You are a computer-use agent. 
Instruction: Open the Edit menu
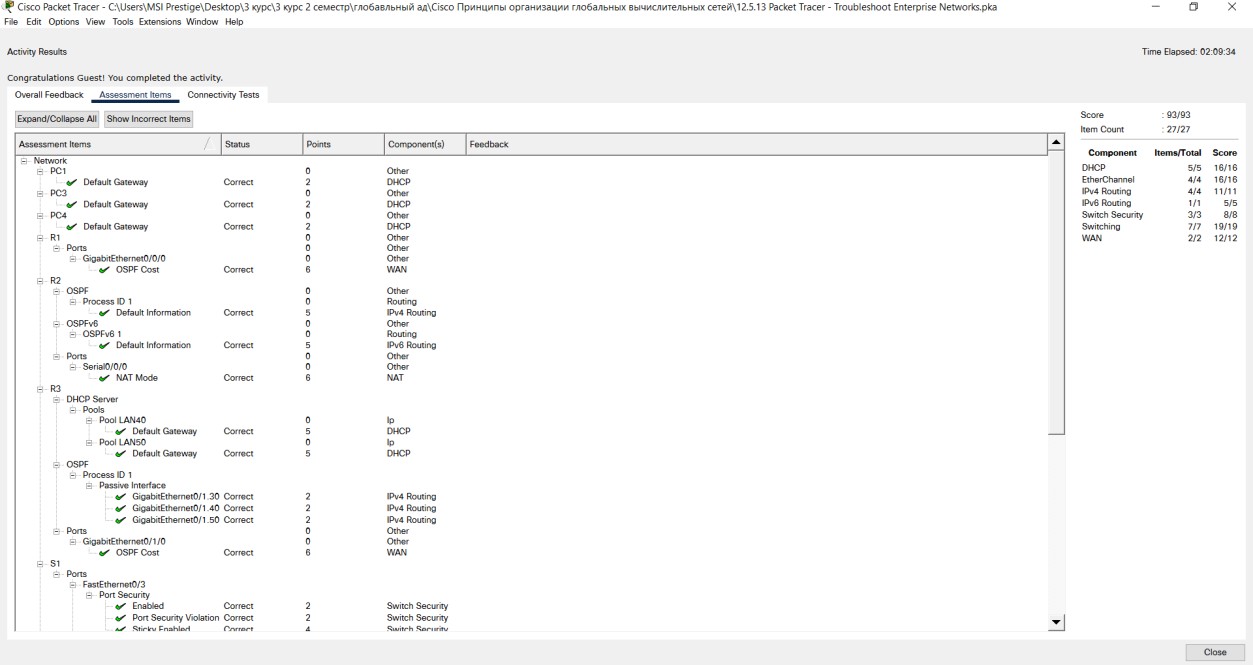(34, 22)
